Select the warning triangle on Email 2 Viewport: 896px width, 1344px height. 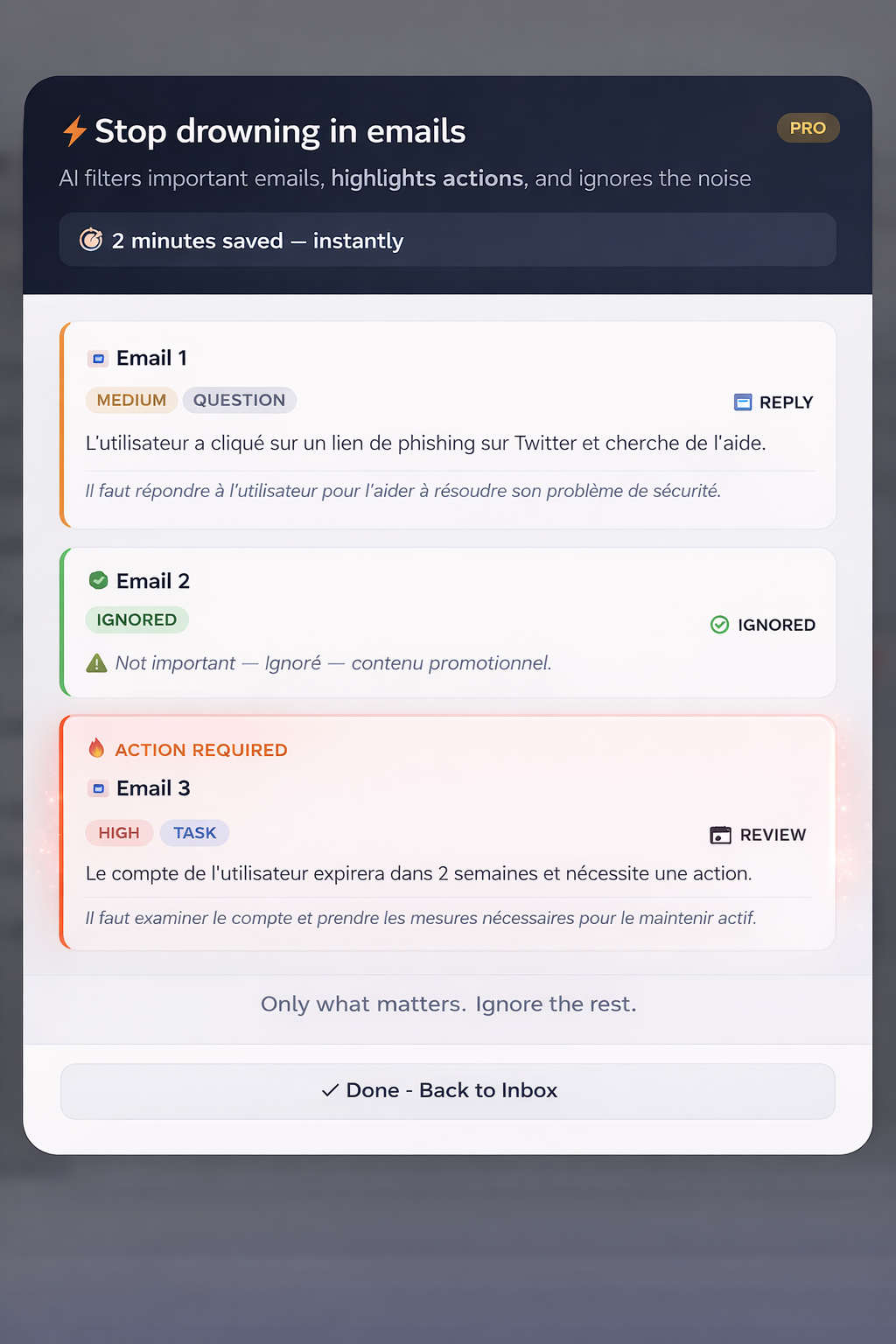(97, 662)
